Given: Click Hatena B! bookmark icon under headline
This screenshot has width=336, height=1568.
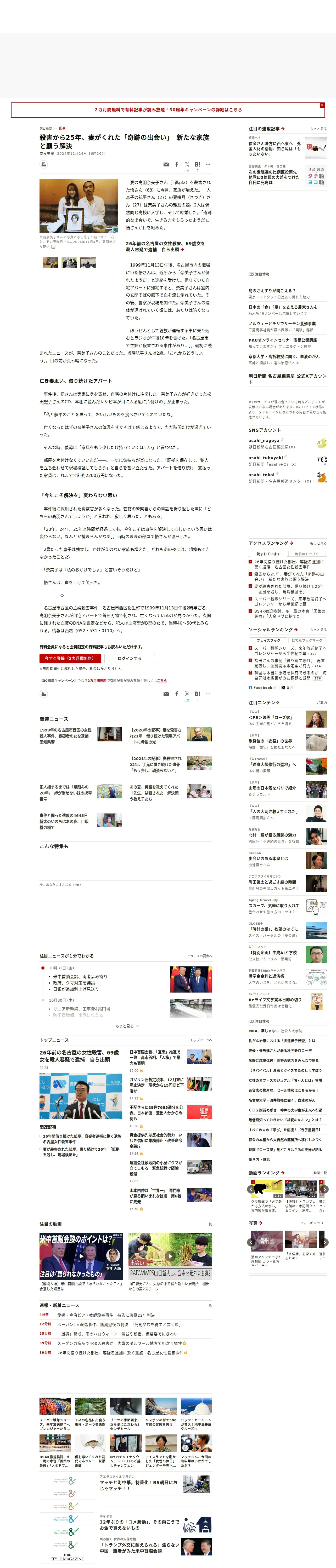Looking at the screenshot, I should pos(198,164).
